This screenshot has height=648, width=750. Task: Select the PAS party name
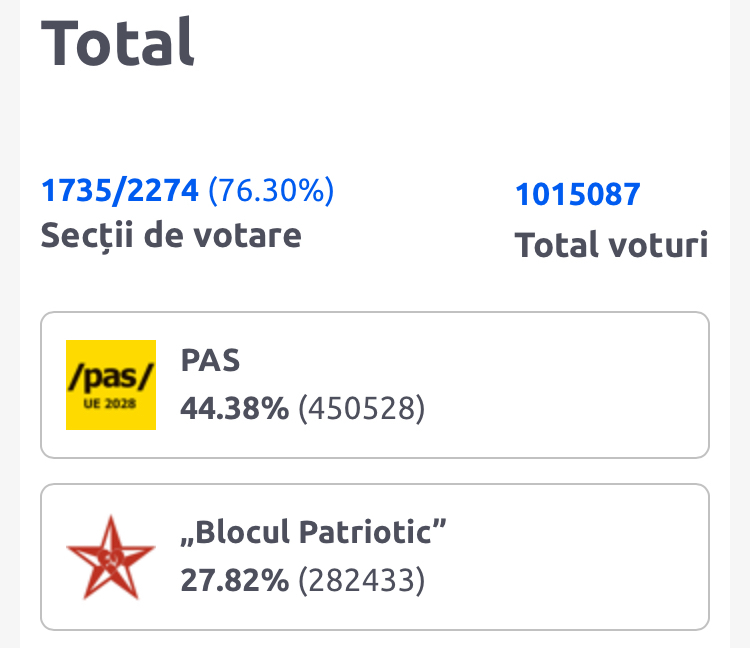point(210,360)
